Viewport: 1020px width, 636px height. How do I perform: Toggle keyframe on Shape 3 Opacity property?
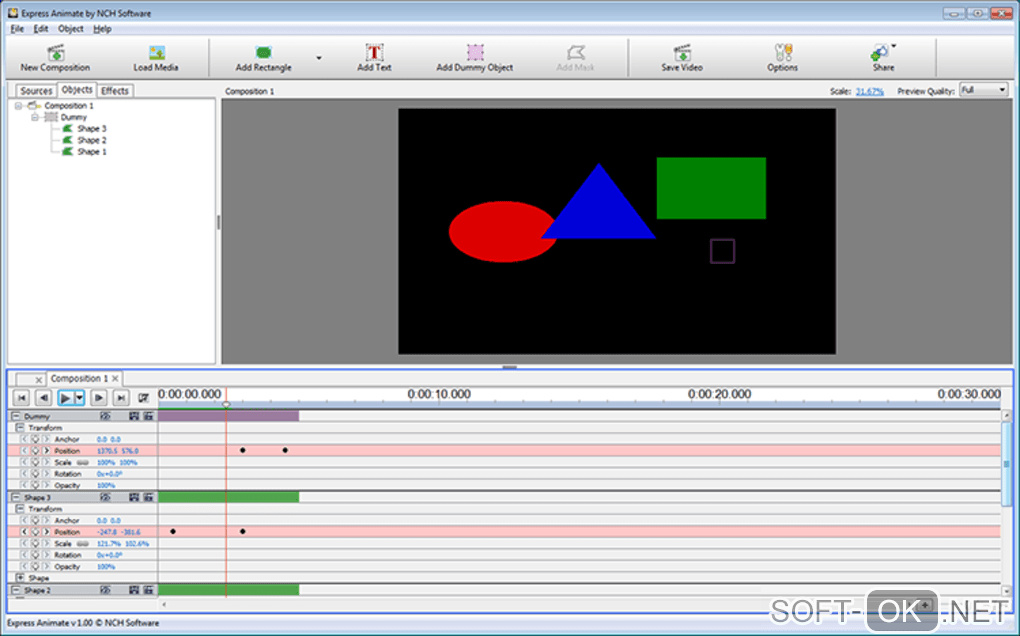tap(35, 567)
